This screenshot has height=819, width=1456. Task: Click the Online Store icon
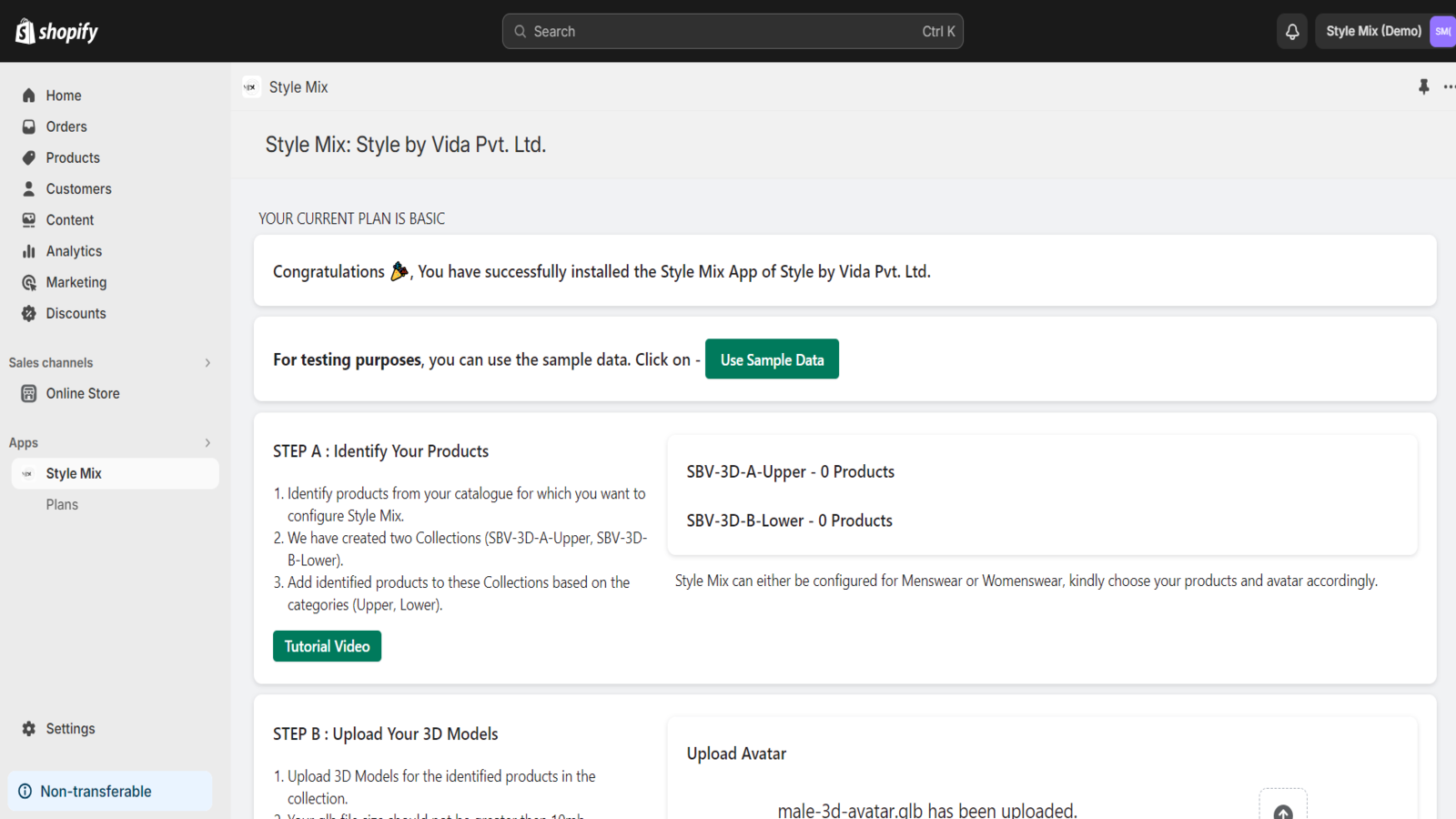pos(29,393)
